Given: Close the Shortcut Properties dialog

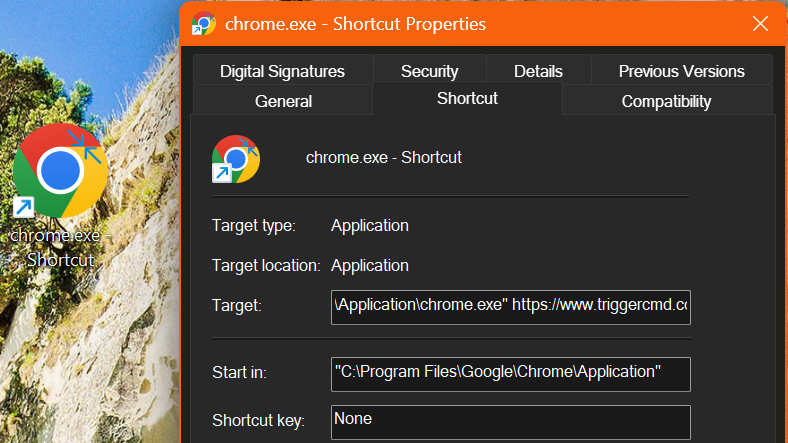Looking at the screenshot, I should pyautogui.click(x=760, y=24).
